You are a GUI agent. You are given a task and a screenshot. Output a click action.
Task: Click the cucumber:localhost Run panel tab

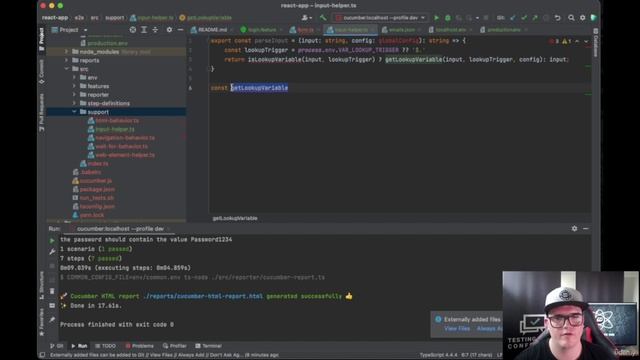[120, 229]
